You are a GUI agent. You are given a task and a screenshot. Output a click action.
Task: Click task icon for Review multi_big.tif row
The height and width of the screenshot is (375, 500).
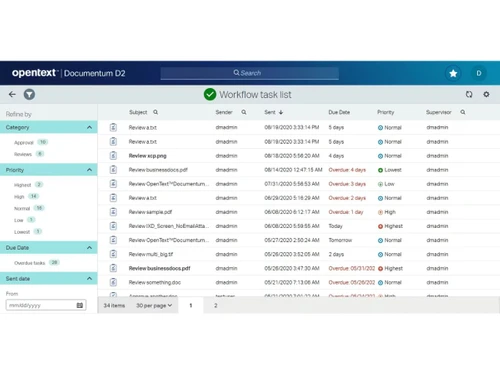pos(113,254)
